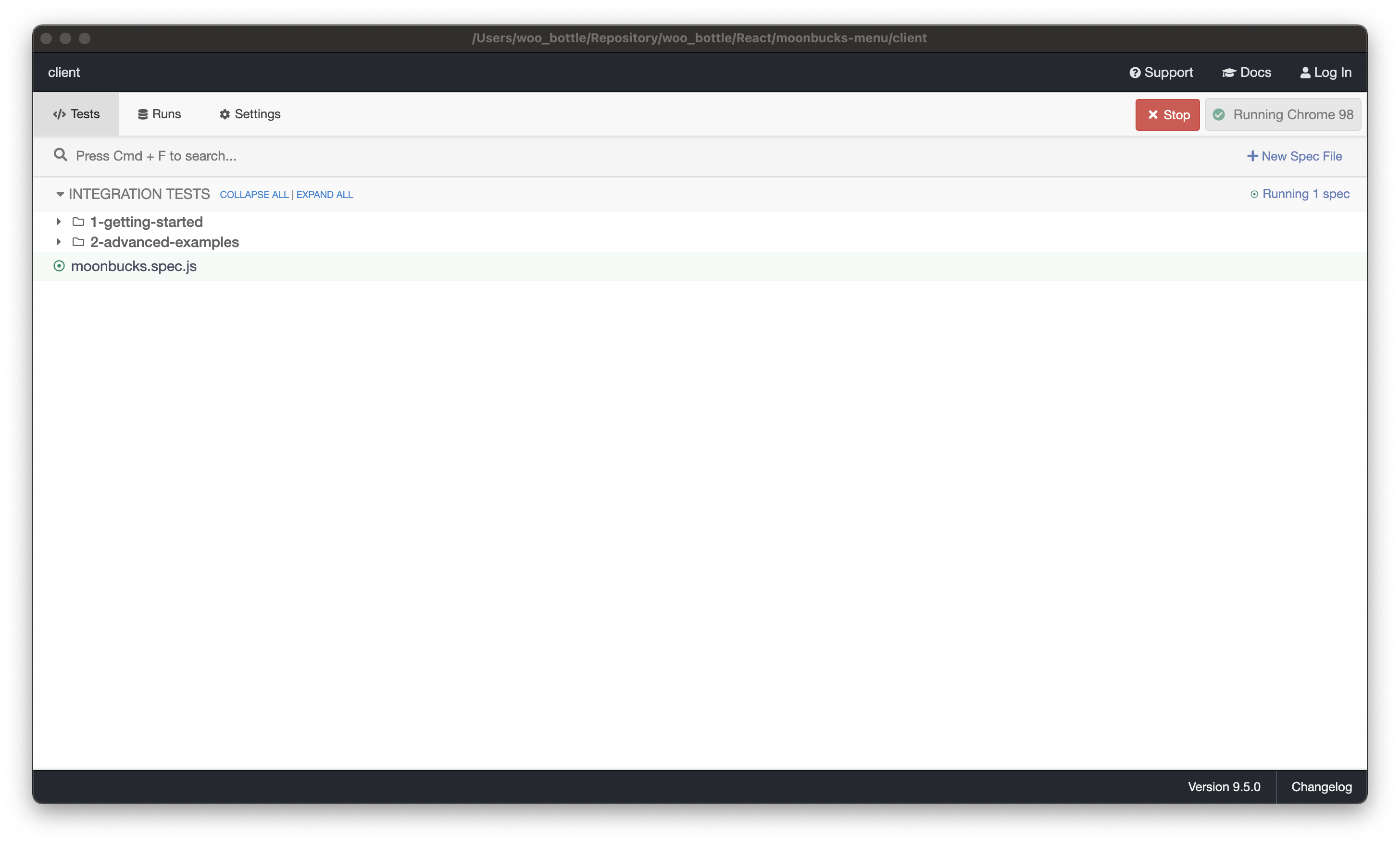Image resolution: width=1400 pixels, height=844 pixels.
Task: Click the Support question mark icon
Action: pos(1135,73)
